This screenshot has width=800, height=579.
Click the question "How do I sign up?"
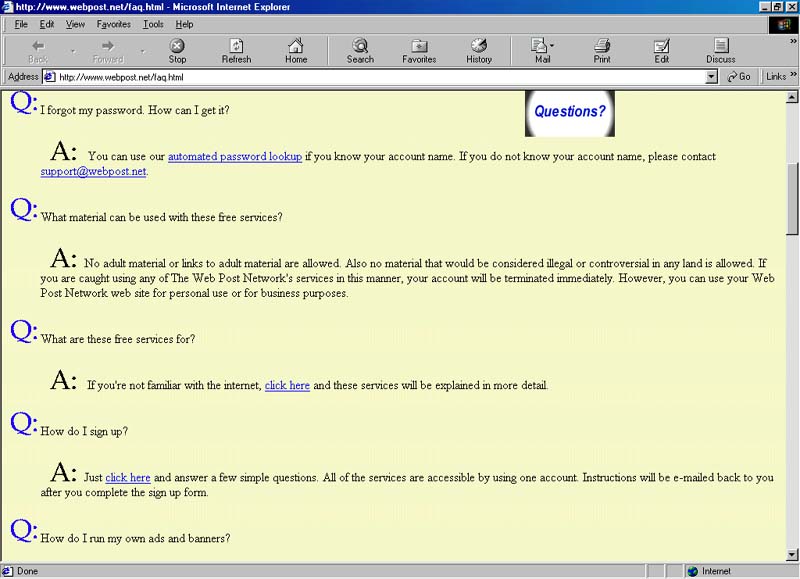point(84,432)
